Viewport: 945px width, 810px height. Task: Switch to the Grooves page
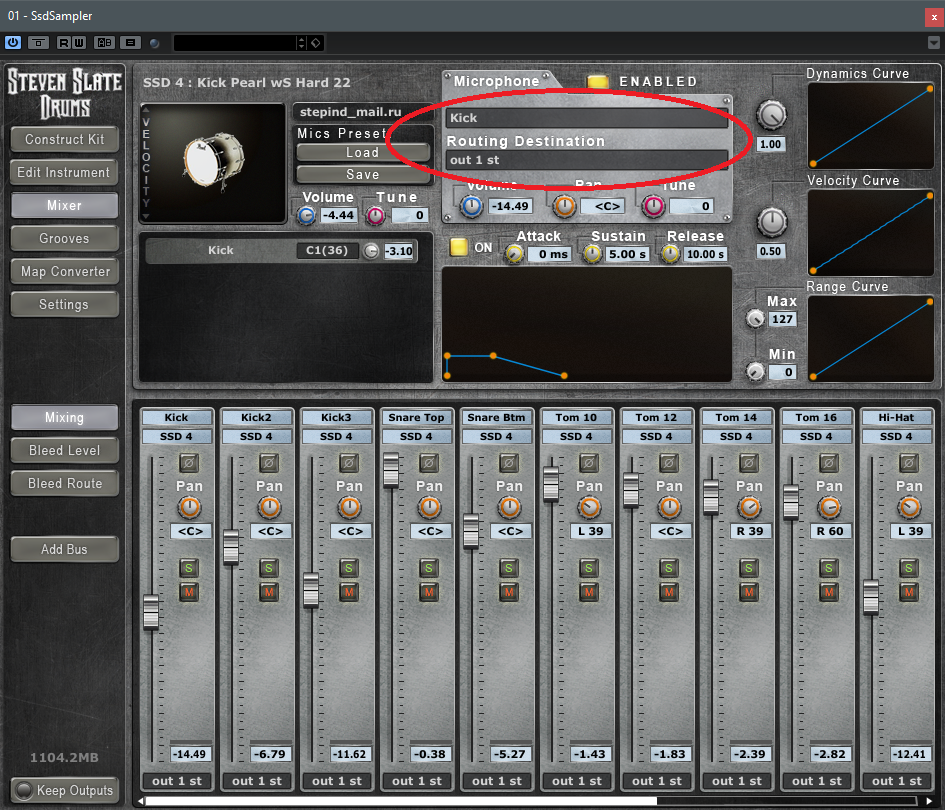point(64,238)
